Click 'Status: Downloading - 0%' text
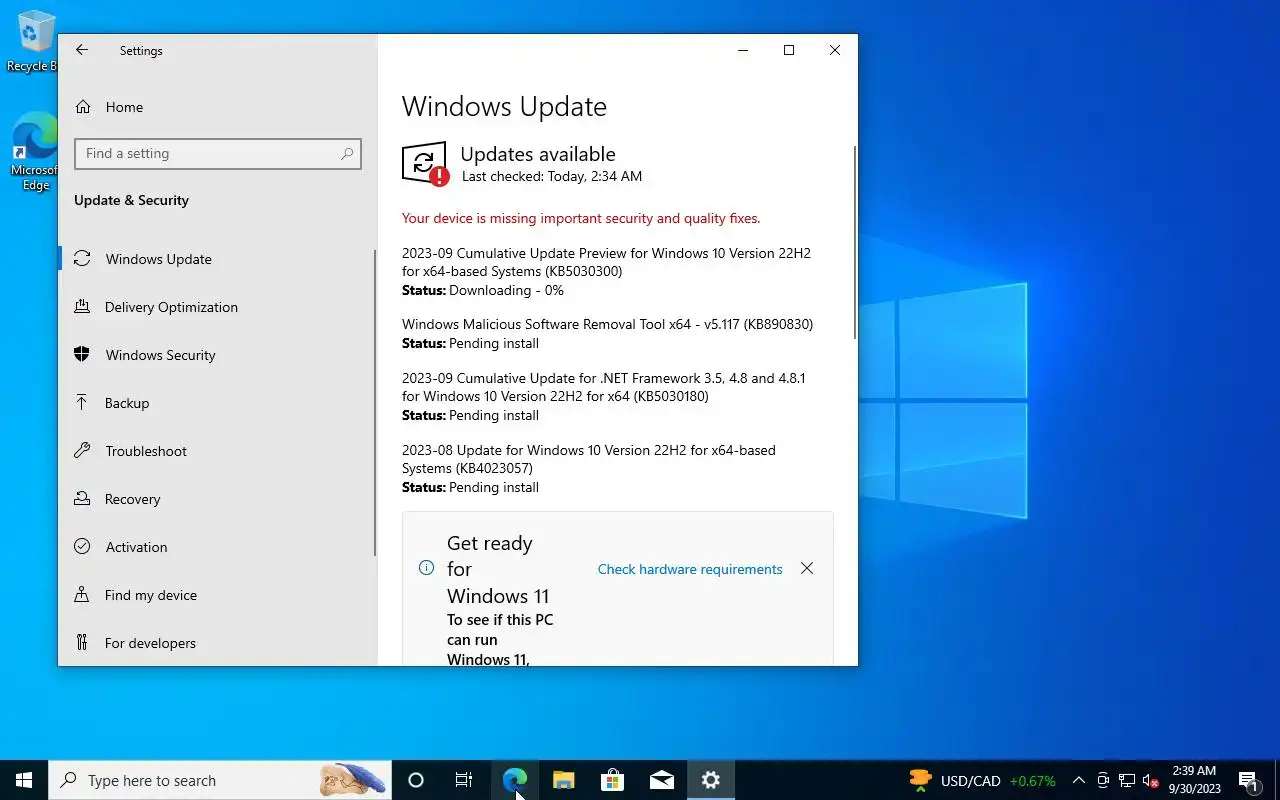 pos(483,290)
